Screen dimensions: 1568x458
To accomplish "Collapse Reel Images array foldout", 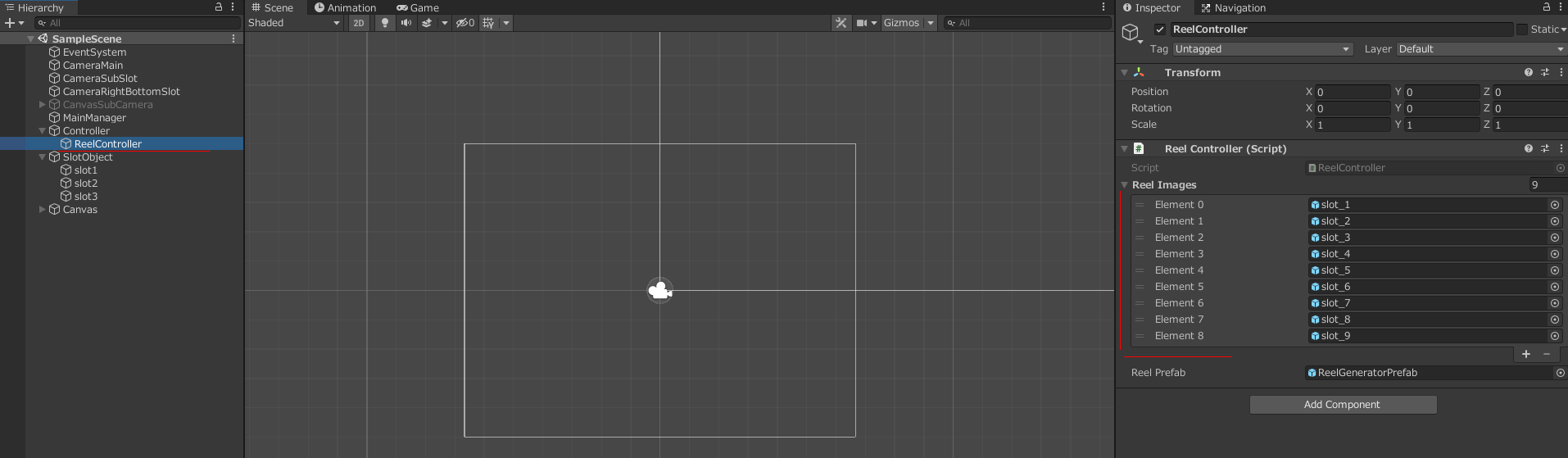I will click(1125, 185).
